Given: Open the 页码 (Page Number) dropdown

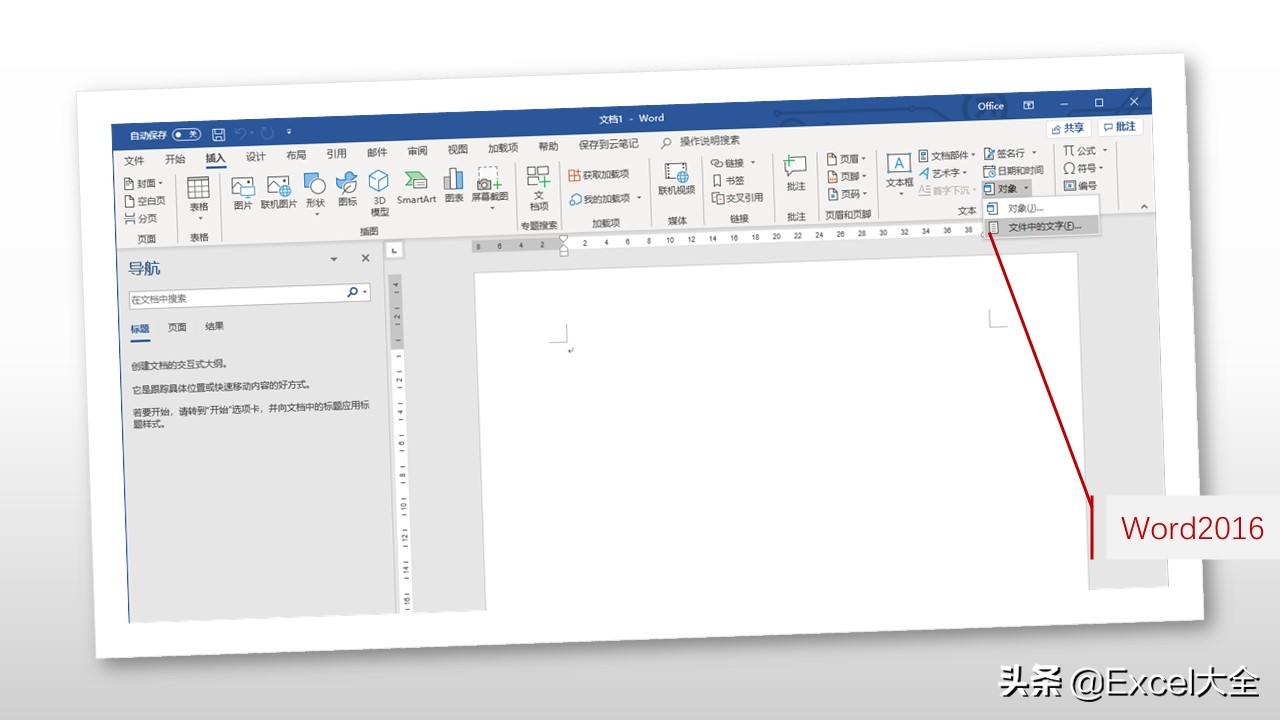Looking at the screenshot, I should (847, 194).
